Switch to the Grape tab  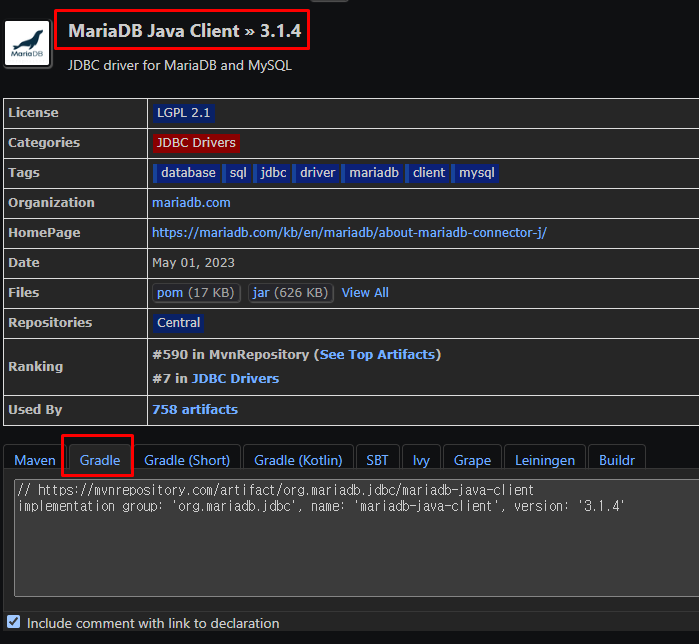(x=473, y=460)
